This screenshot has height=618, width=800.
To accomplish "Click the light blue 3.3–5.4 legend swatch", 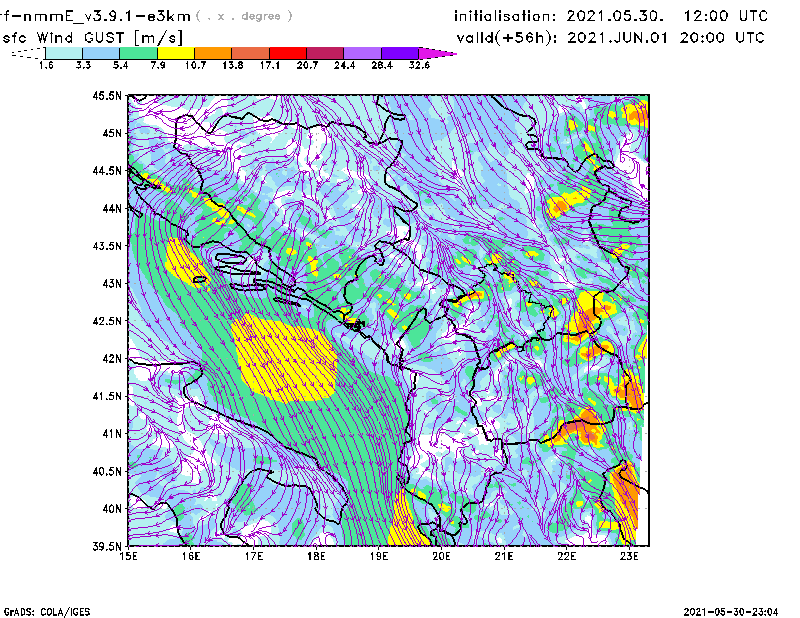I will [x=101, y=53].
